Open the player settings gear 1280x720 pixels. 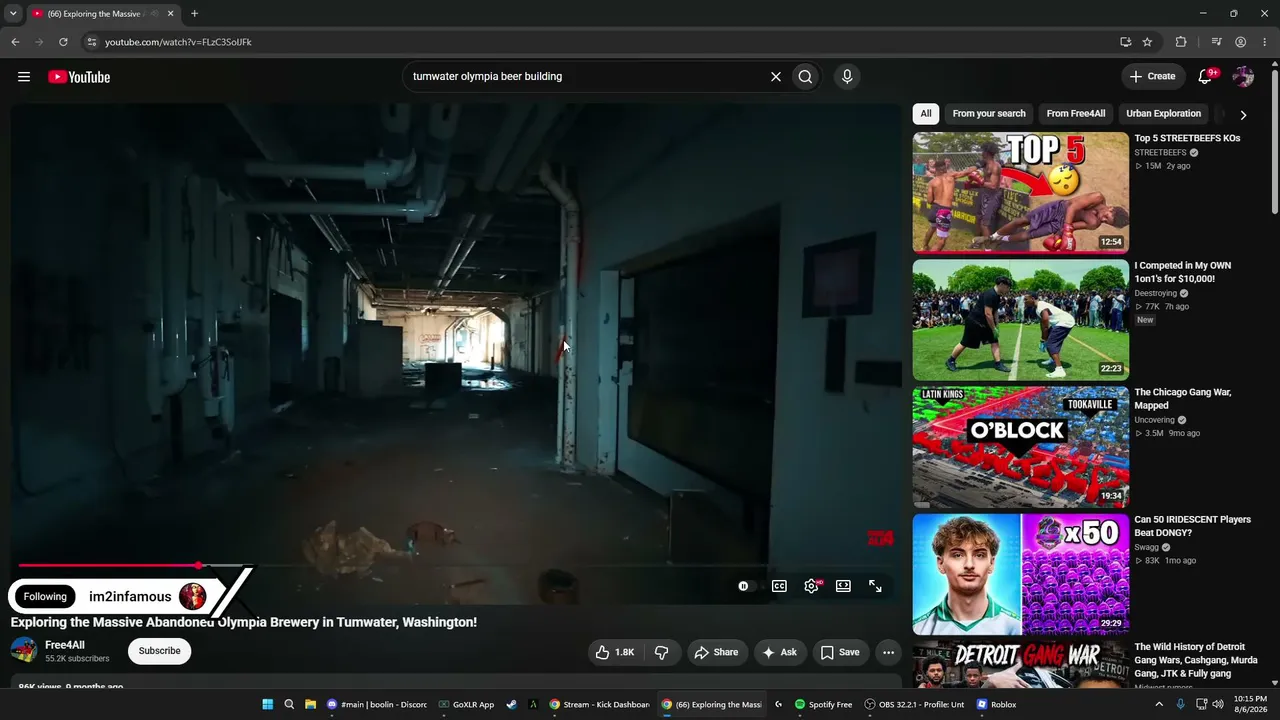811,586
